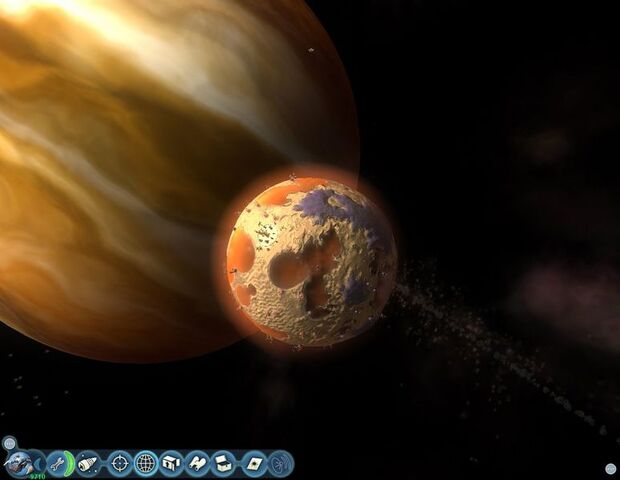Click the wrench repair icon
This screenshot has height=480, width=620.
pos(57,463)
